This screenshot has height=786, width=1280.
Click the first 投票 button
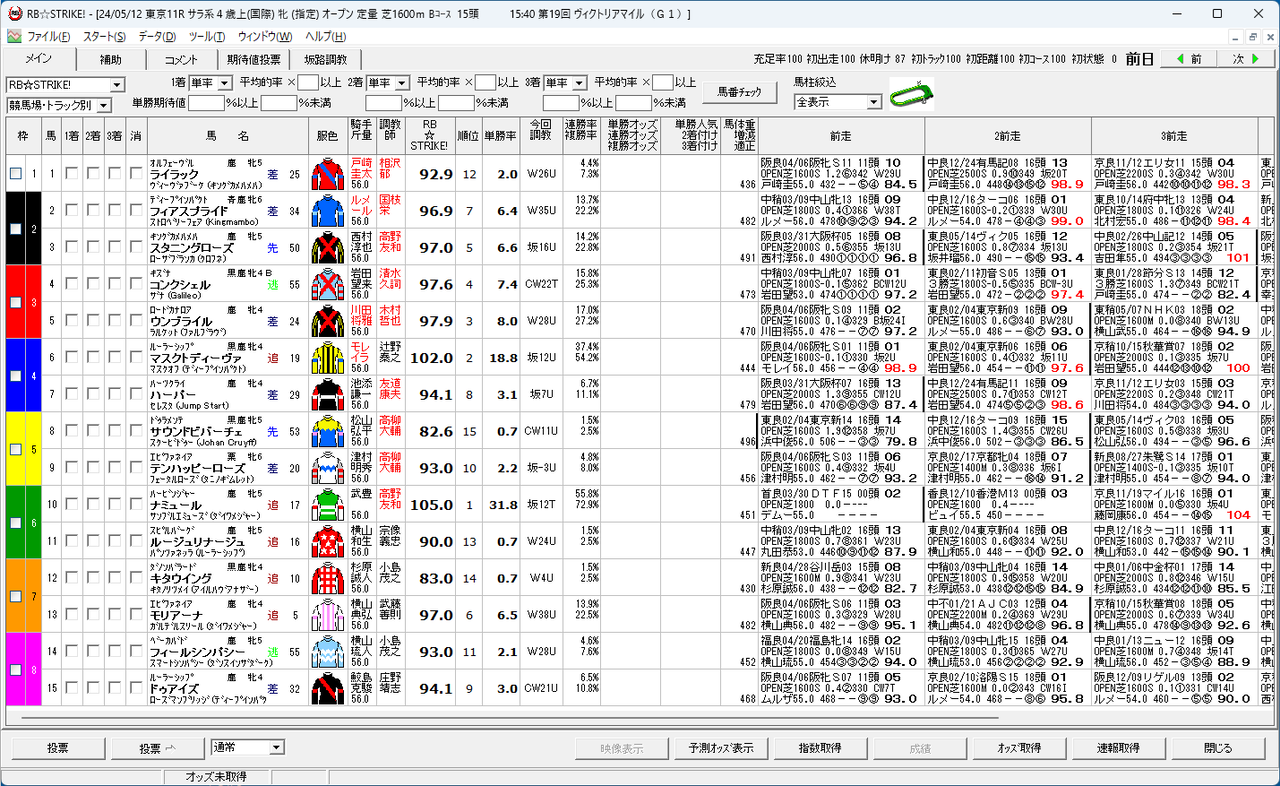click(57, 748)
